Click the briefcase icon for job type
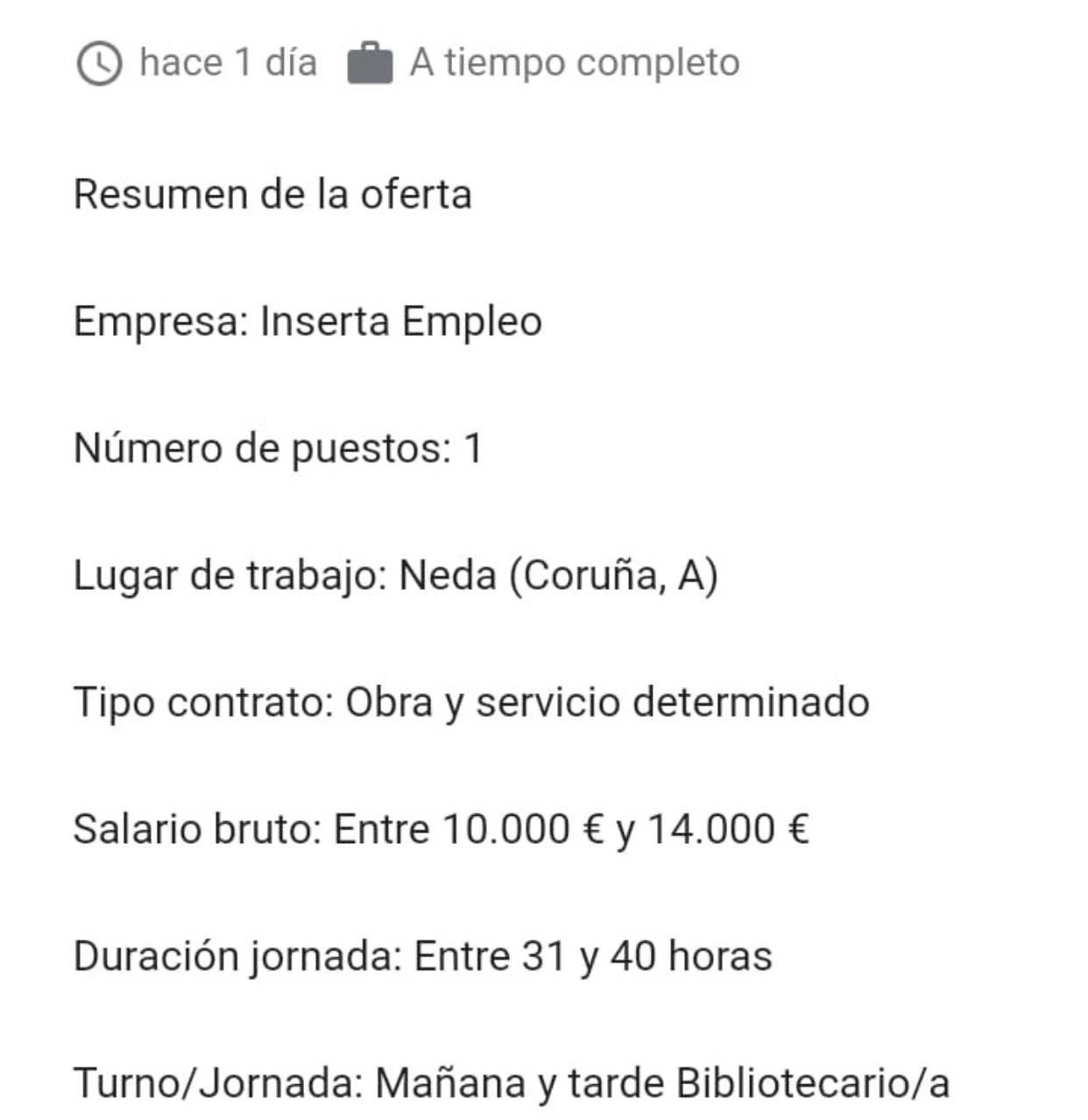Image resolution: width=1088 pixels, height=1120 pixels. pos(370,63)
